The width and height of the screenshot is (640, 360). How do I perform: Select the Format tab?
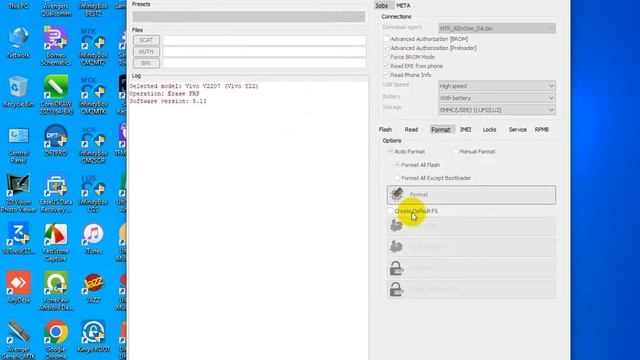(x=441, y=129)
